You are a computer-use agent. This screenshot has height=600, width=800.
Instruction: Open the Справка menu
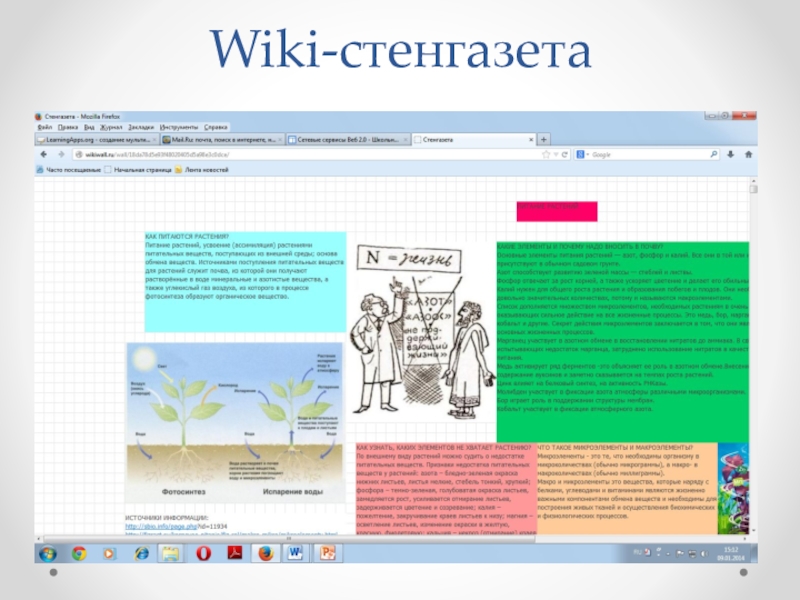pyautogui.click(x=216, y=127)
